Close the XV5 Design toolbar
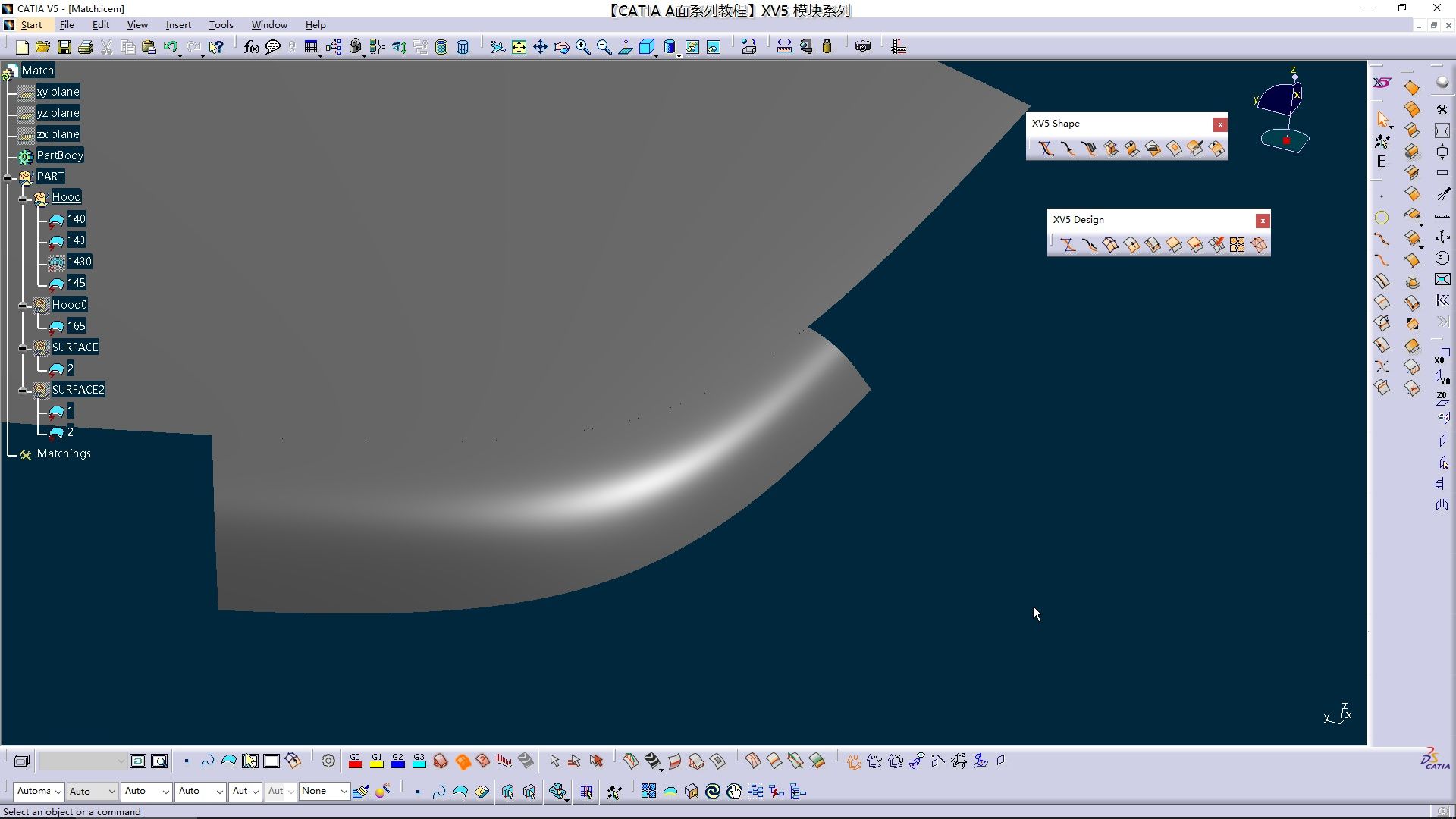Viewport: 1456px width, 819px height. coord(1263,221)
